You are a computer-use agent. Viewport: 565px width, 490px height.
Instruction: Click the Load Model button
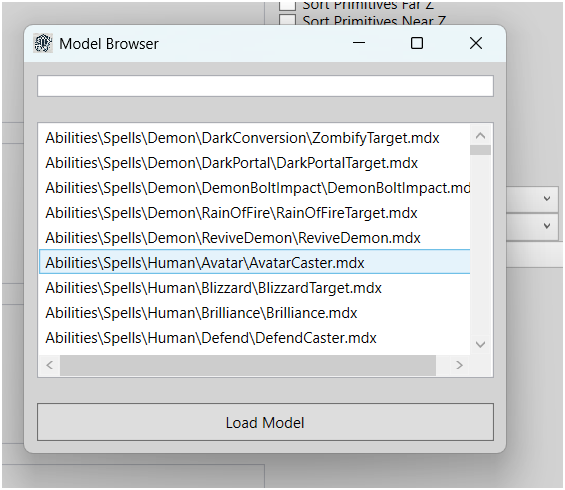tap(265, 422)
